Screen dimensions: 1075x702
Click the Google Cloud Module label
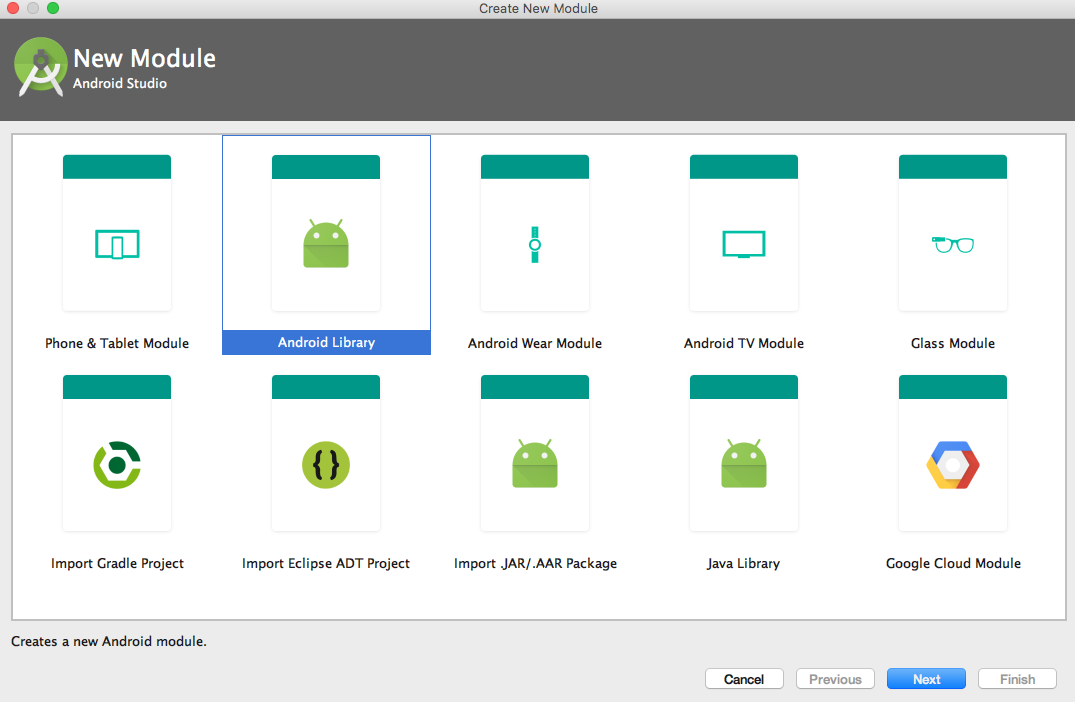click(x=953, y=564)
